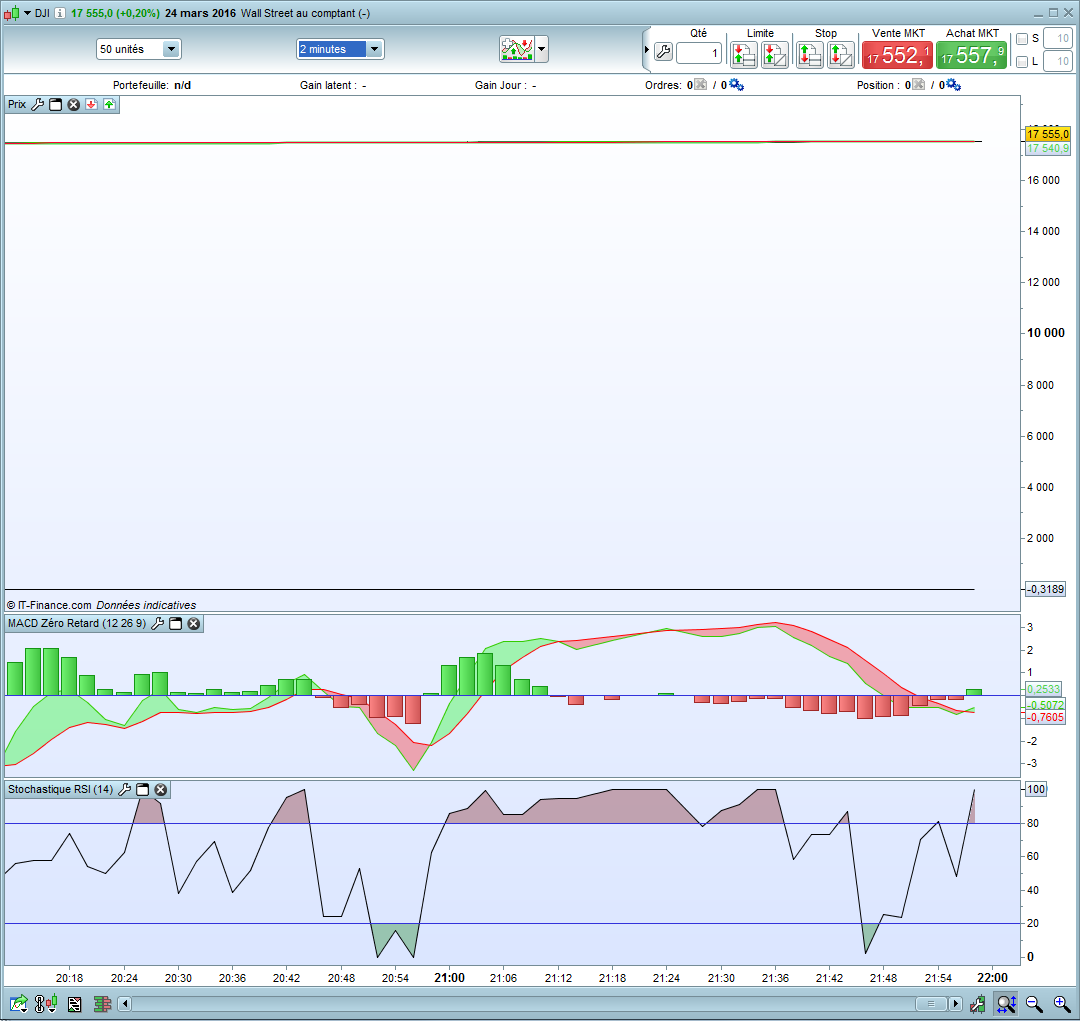Click the DJI candlestick icon in title bar

pyautogui.click(x=12, y=13)
